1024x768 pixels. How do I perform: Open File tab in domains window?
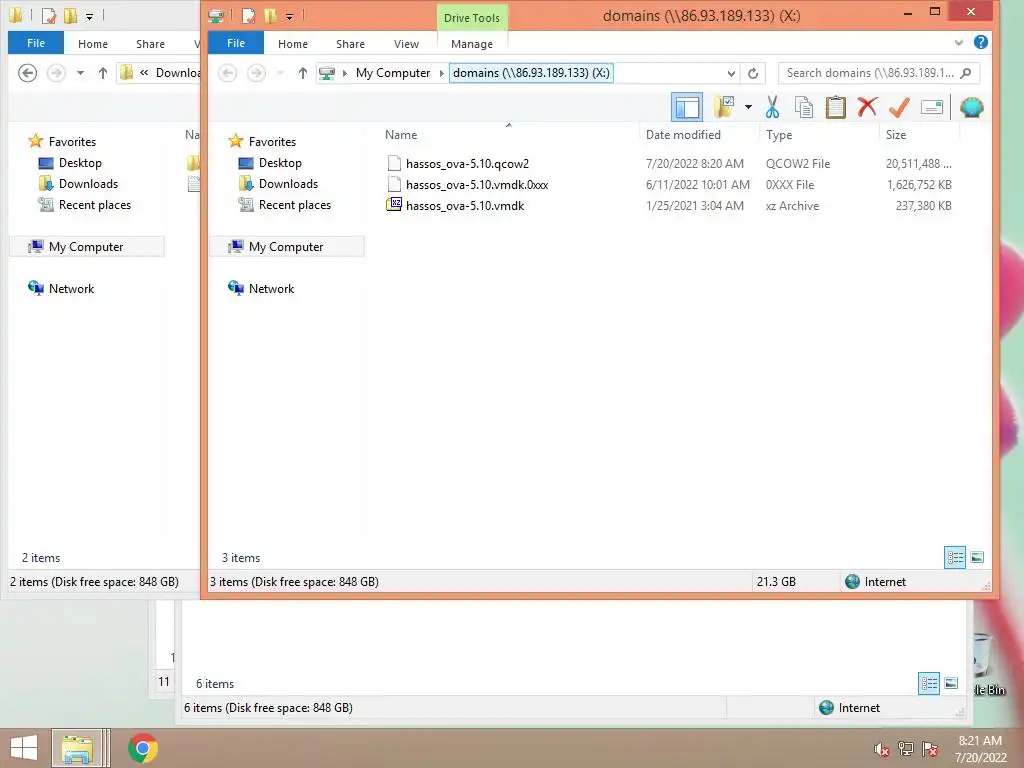coord(236,43)
